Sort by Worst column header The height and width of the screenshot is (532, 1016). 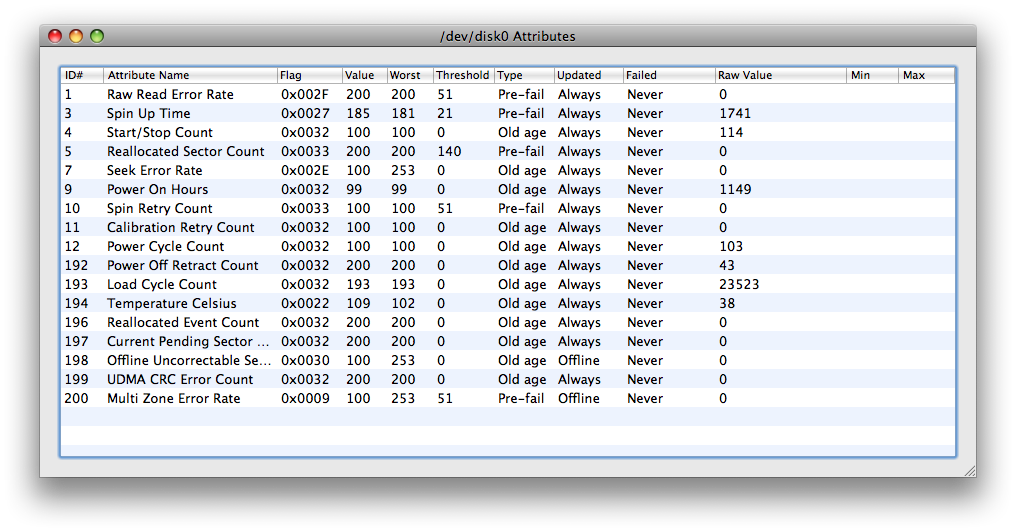(x=410, y=75)
